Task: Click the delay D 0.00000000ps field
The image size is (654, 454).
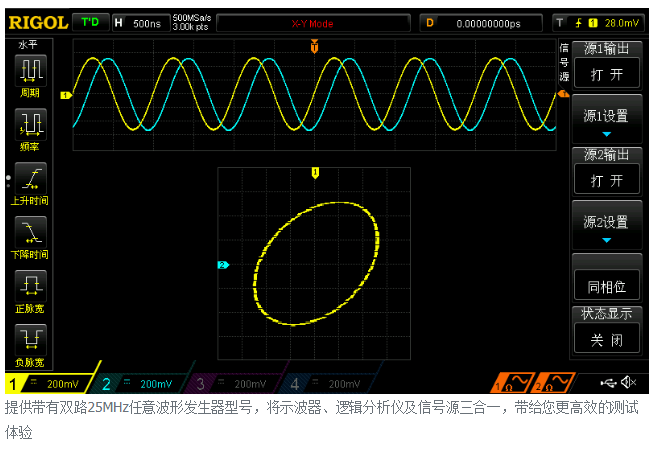Action: [x=481, y=23]
